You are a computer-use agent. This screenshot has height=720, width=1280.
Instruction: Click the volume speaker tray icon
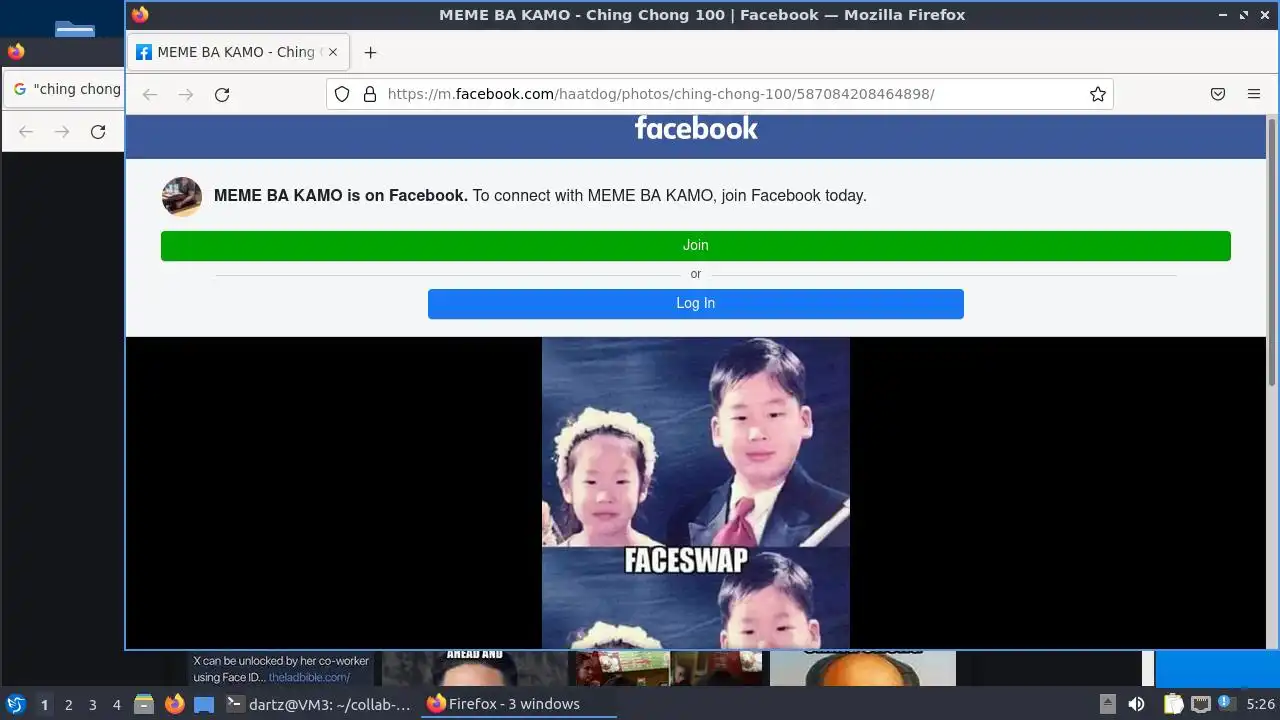click(1136, 704)
